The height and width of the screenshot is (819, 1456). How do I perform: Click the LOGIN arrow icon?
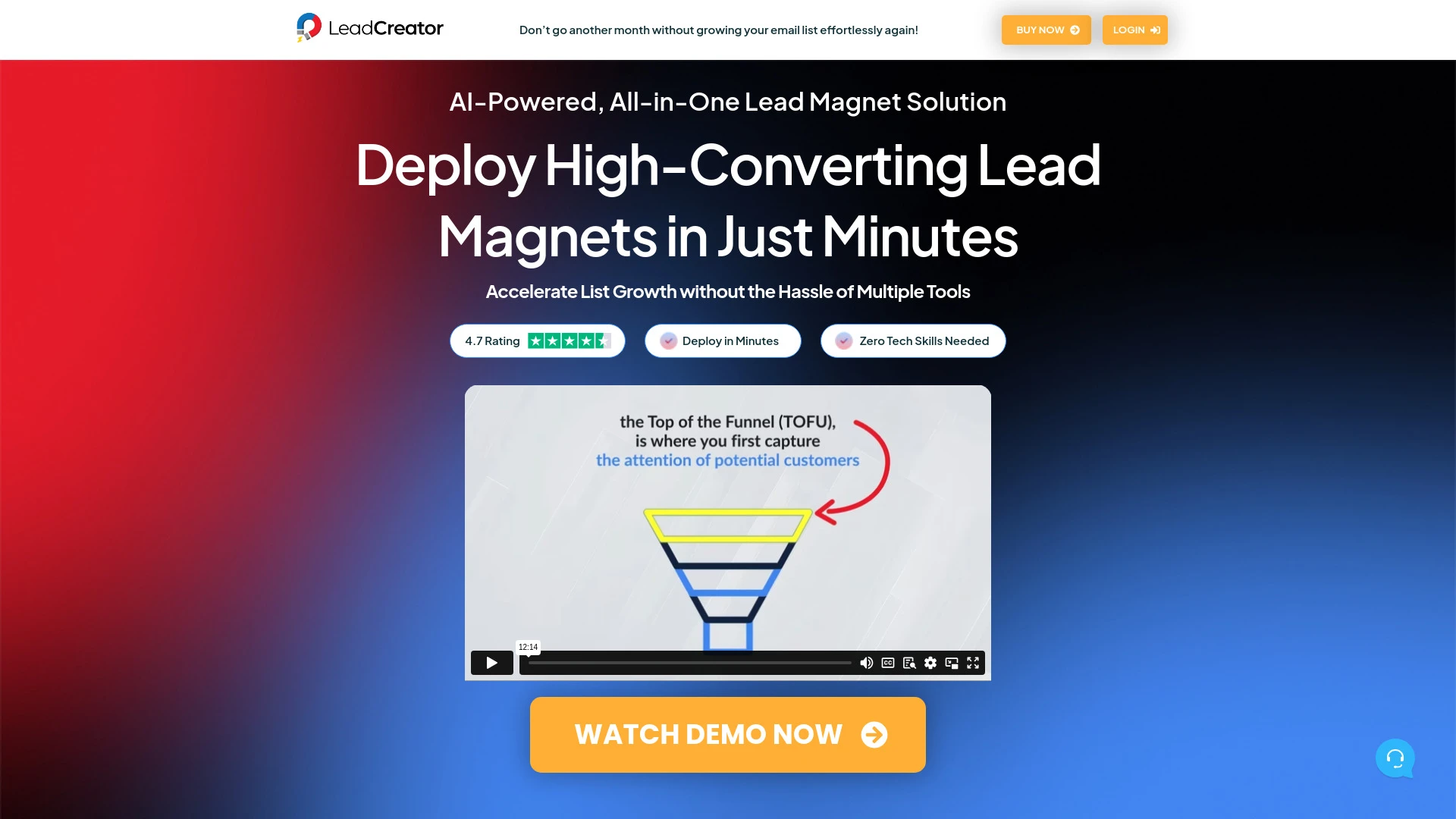[1154, 30]
